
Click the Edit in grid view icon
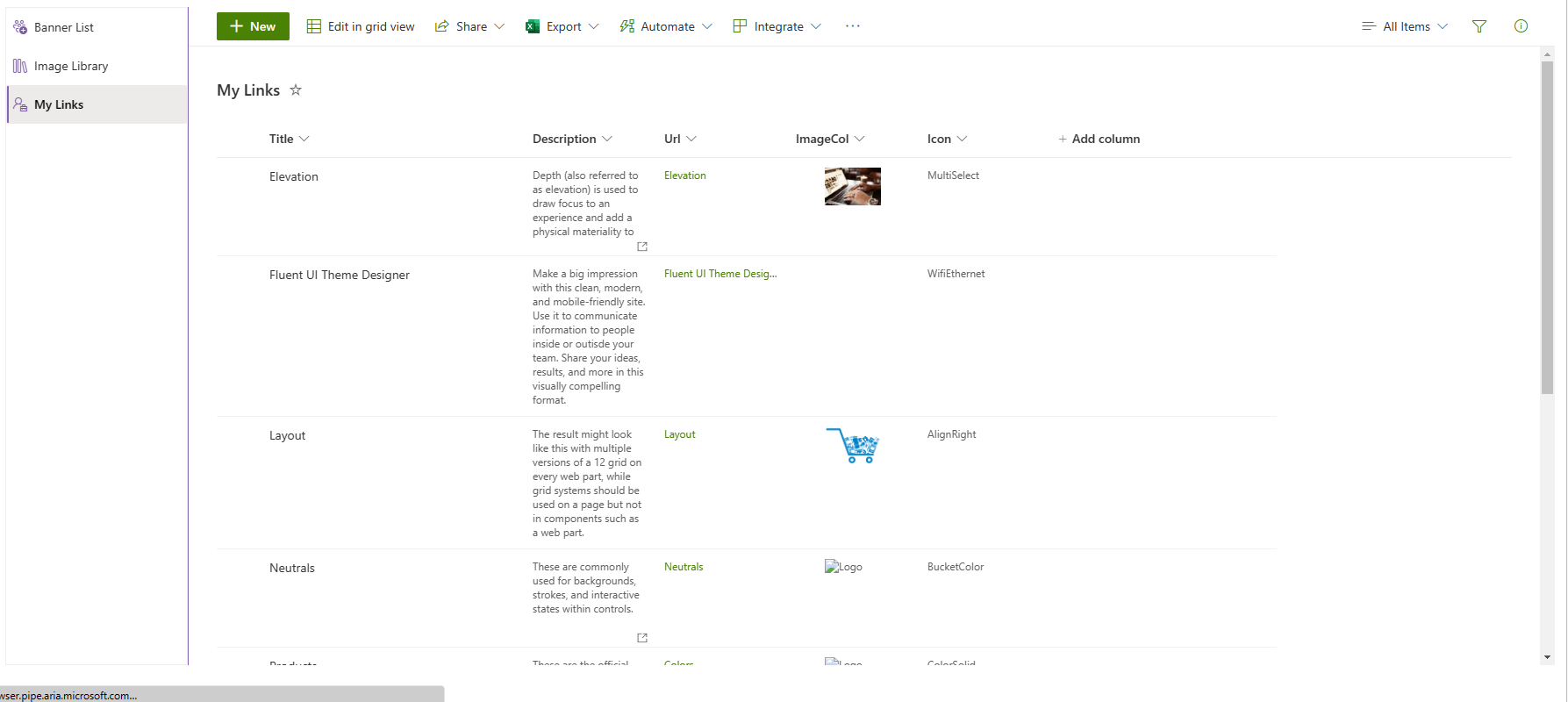314,26
